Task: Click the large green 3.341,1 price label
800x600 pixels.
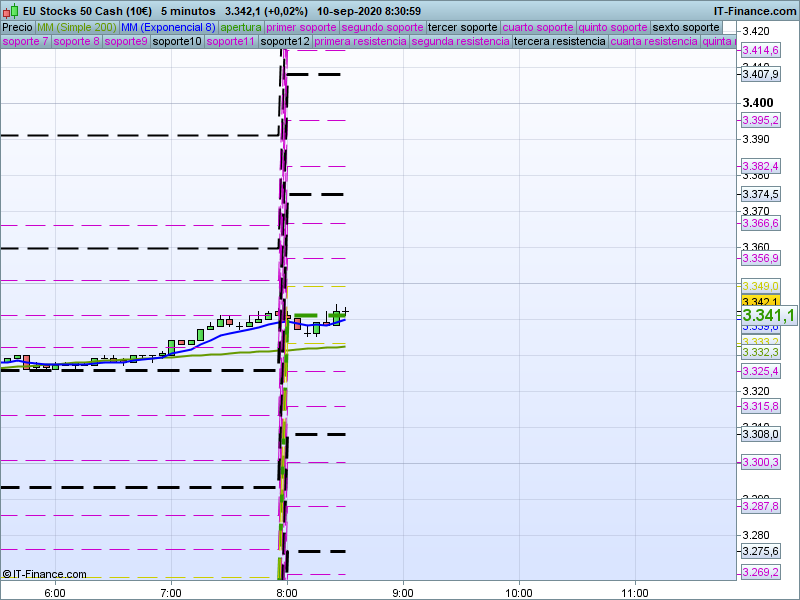Action: point(769,316)
